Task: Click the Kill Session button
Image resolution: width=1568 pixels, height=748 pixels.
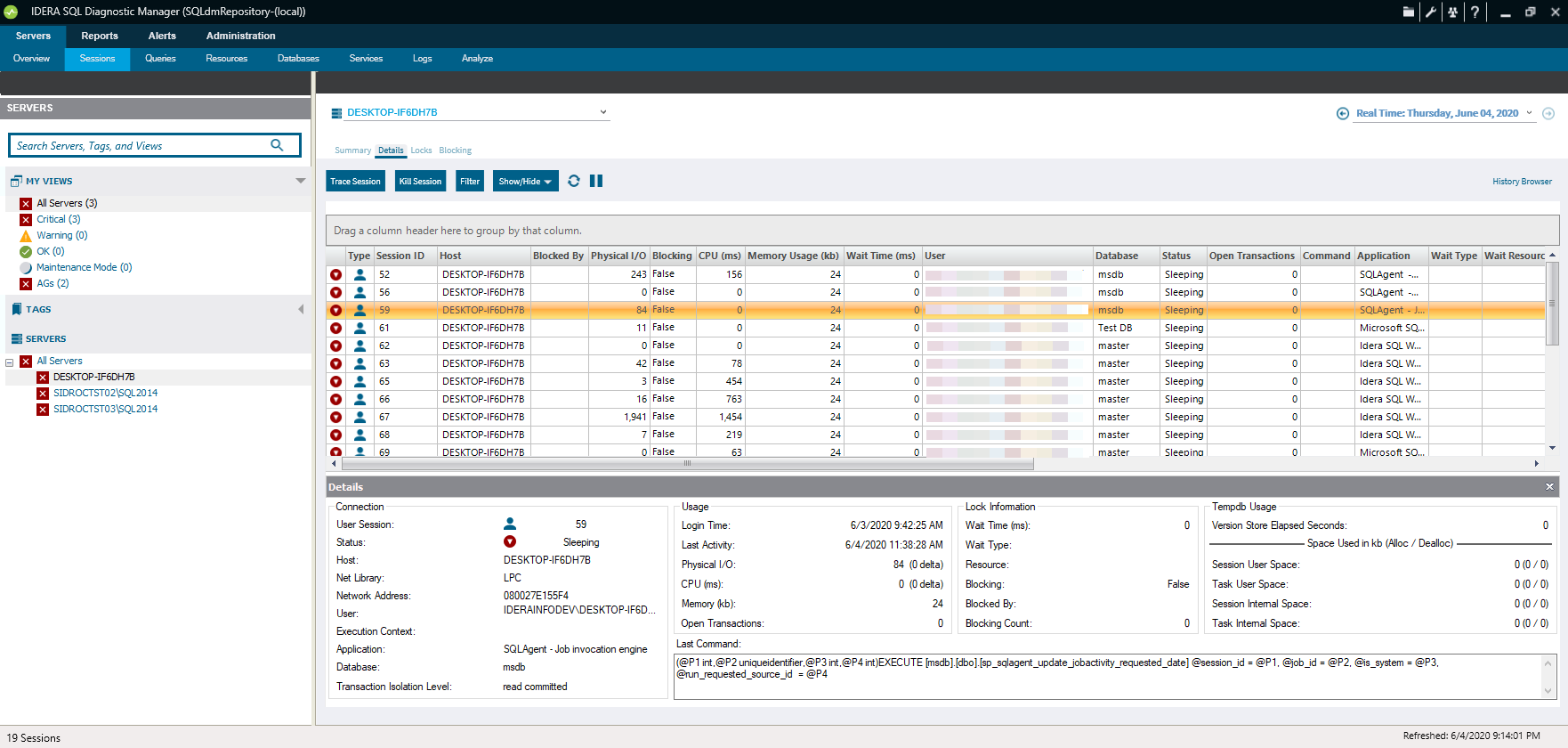Action: [420, 181]
